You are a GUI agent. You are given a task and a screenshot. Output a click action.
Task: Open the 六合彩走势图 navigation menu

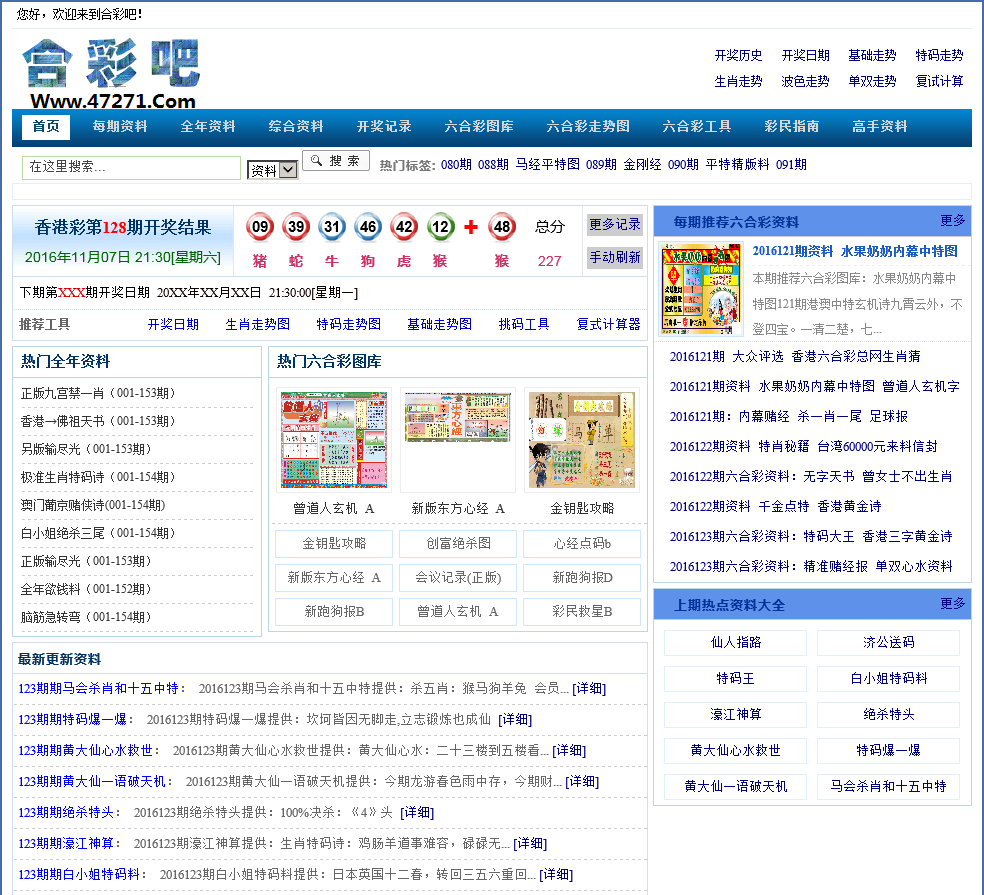pyautogui.click(x=588, y=127)
